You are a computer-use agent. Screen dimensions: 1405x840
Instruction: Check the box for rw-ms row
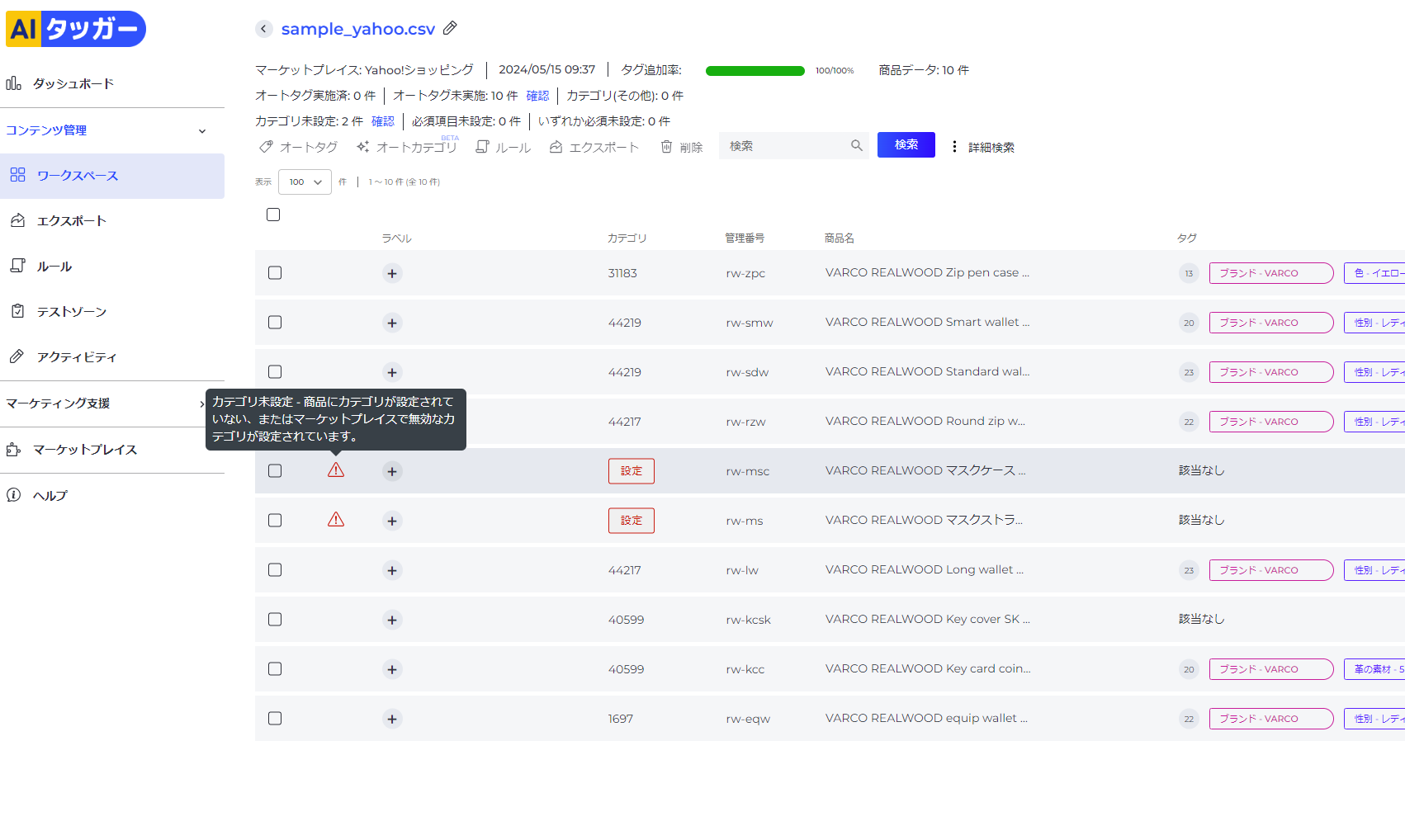275,520
